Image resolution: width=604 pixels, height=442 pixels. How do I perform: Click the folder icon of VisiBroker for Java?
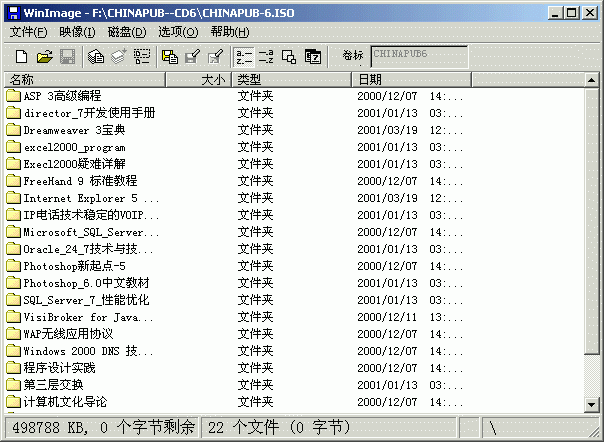point(13,317)
